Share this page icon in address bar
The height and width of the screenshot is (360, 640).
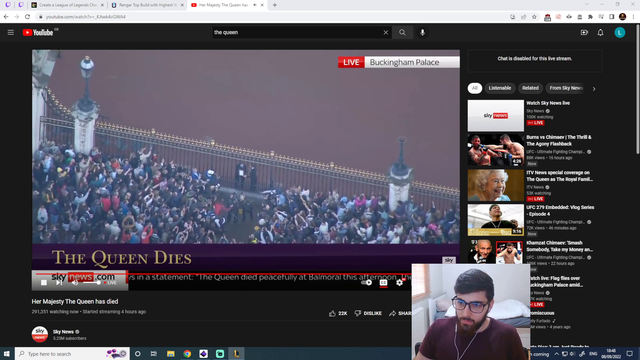[x=524, y=17]
